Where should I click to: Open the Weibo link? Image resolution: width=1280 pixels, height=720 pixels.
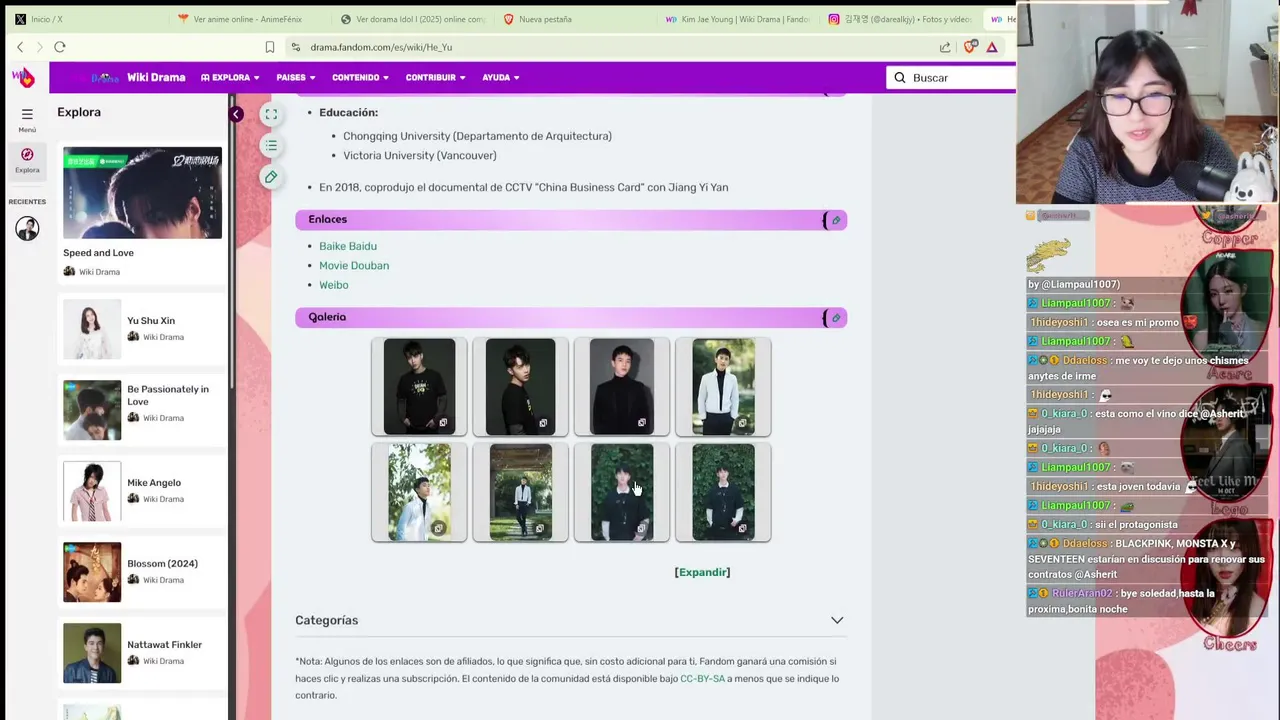[334, 285]
